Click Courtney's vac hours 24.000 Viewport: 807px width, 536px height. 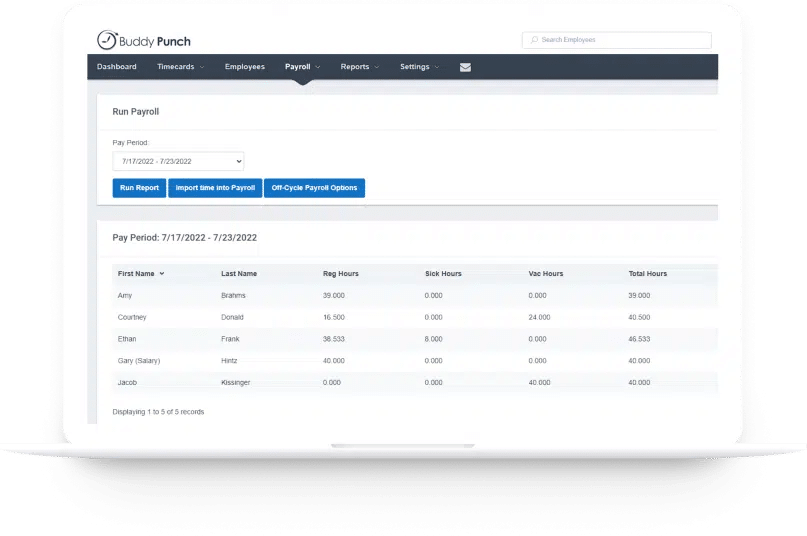[539, 317]
